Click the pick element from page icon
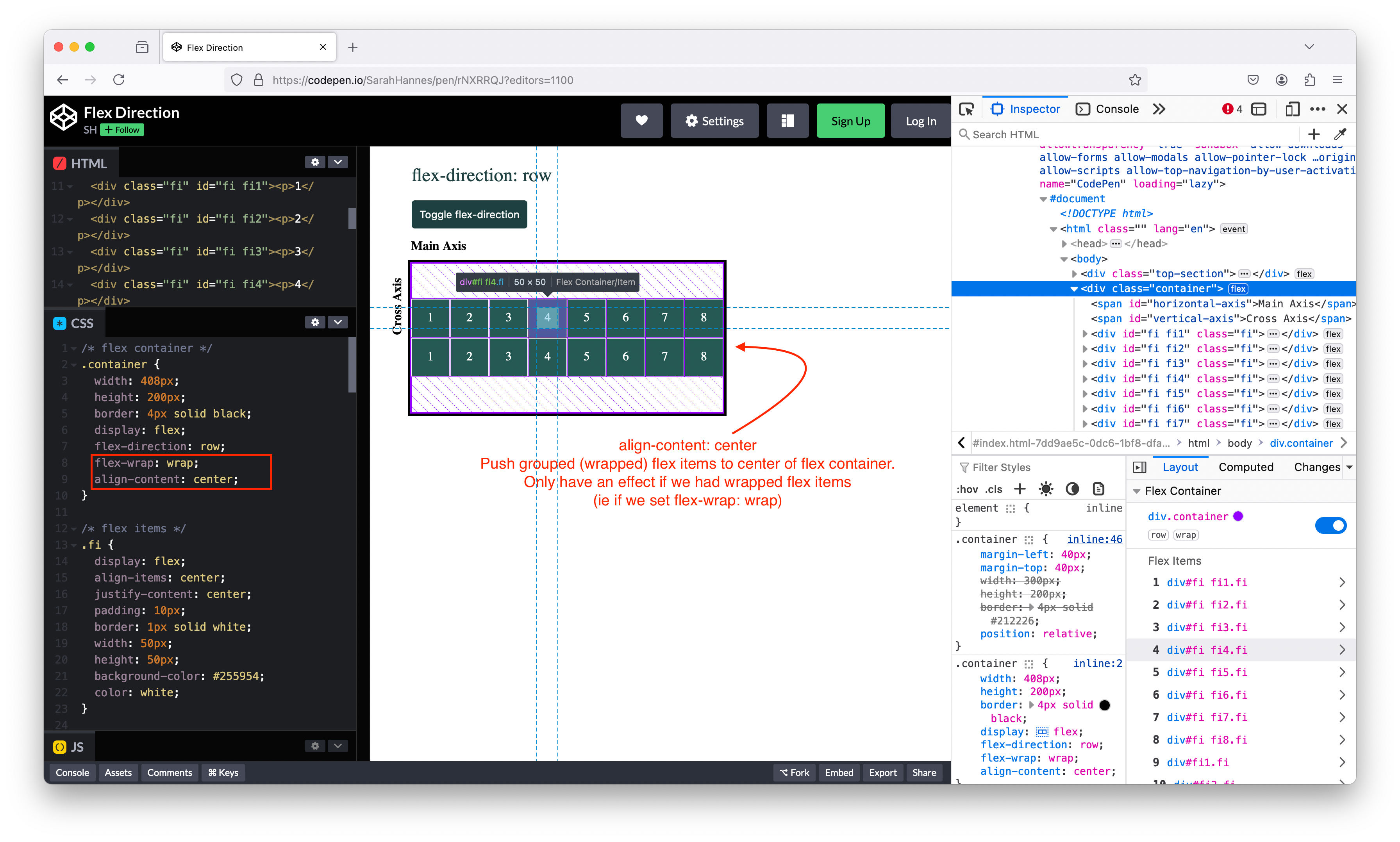The height and width of the screenshot is (842, 1400). click(x=966, y=109)
